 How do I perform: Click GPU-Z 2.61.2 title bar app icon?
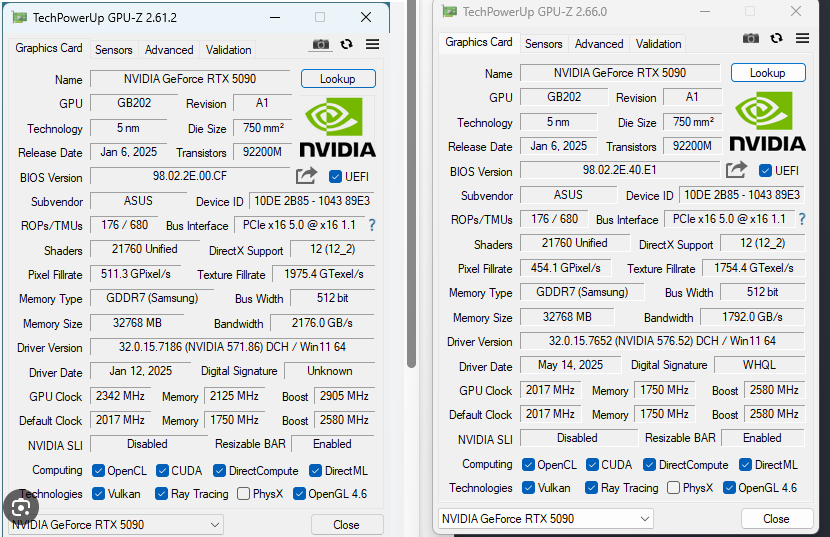(x=20, y=17)
